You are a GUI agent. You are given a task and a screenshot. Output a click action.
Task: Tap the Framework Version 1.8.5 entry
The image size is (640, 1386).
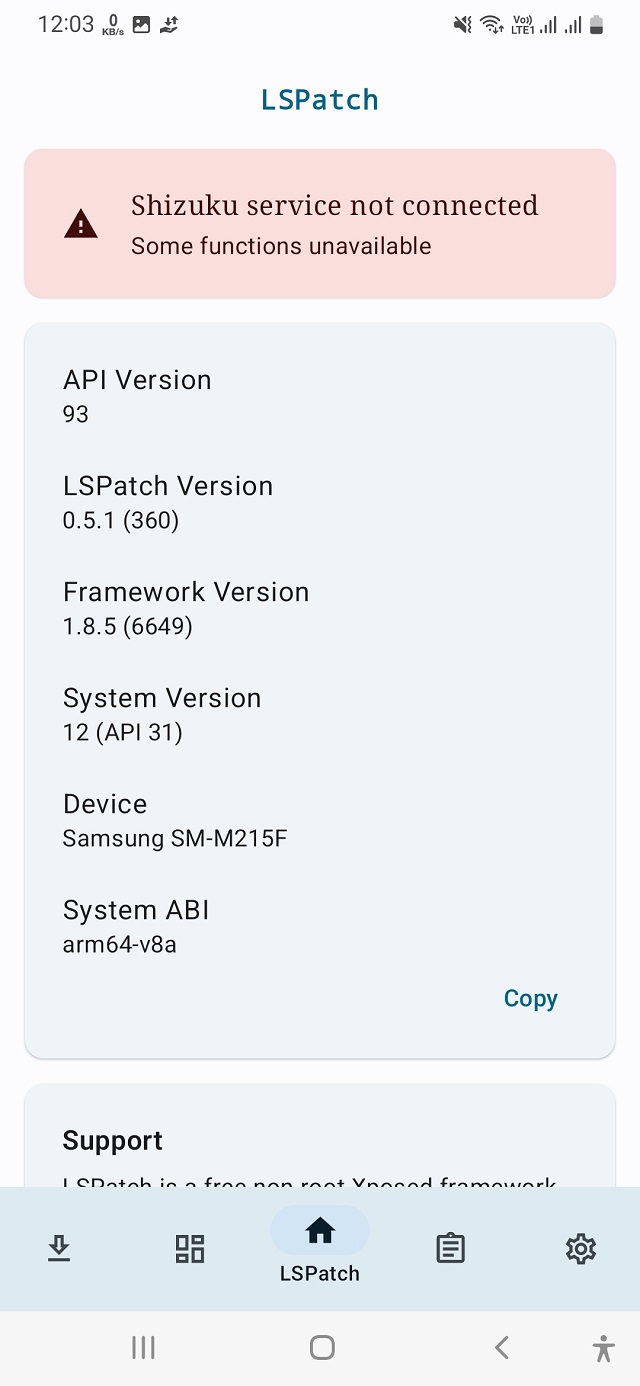coord(186,607)
